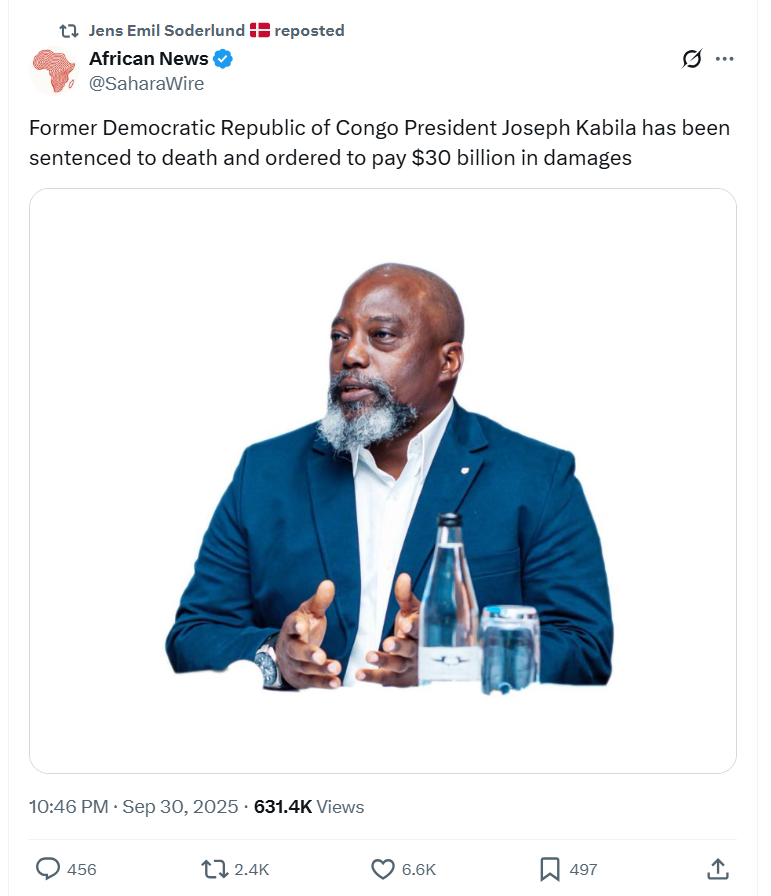
Task: Open the 10:46 PM Sep 30, 2025 timestamp
Action: pos(133,806)
